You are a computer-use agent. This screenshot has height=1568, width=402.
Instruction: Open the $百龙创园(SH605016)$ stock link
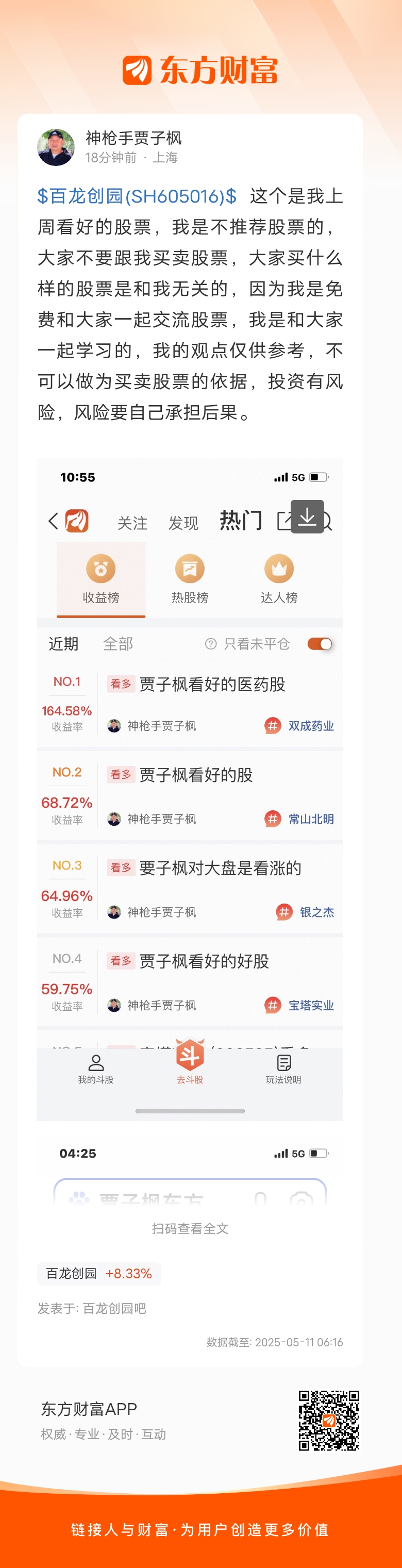[x=137, y=196]
